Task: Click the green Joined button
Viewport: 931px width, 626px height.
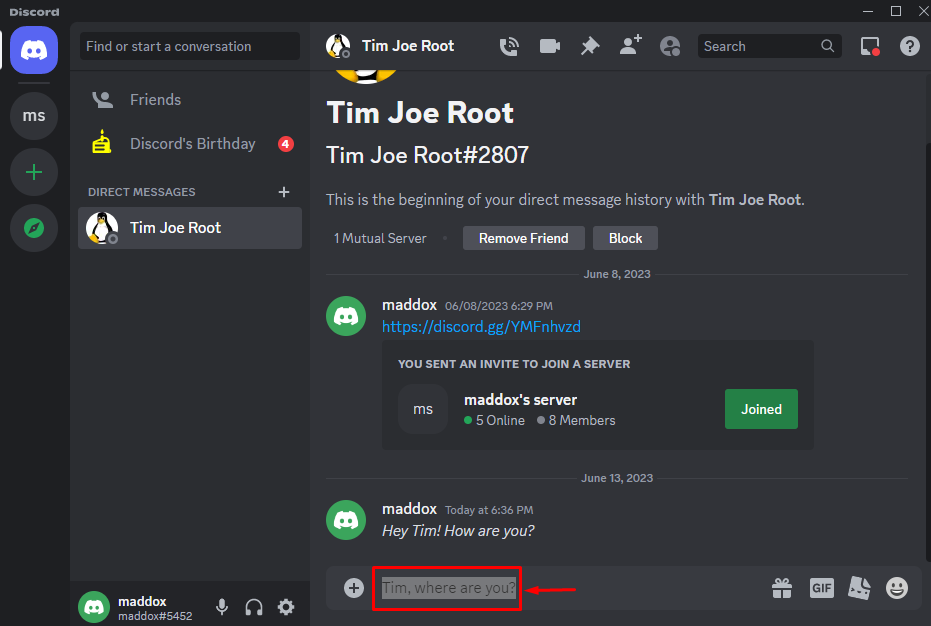Action: (761, 409)
